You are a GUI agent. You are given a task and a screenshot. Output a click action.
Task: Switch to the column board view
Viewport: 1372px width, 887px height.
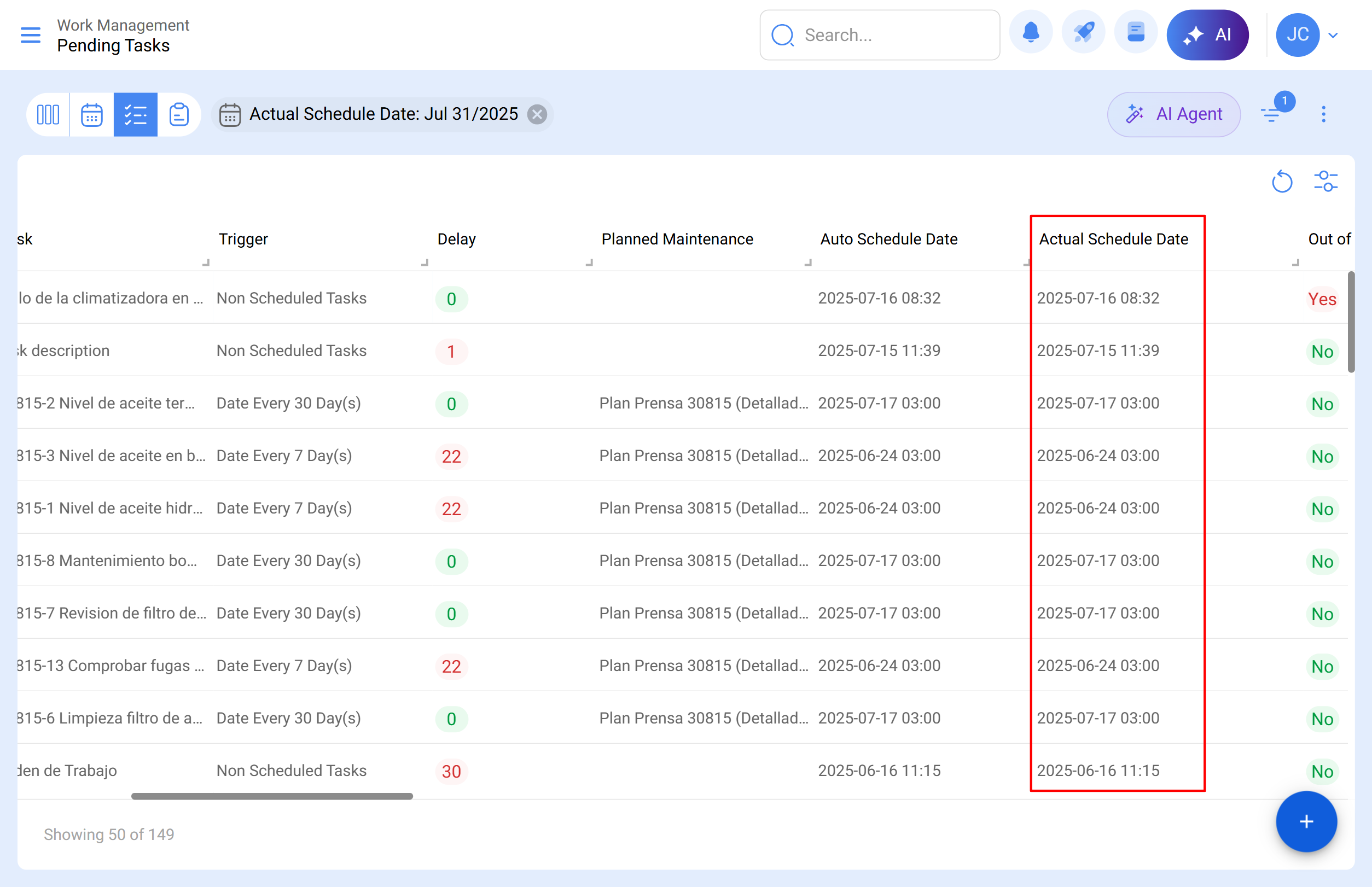coord(48,114)
